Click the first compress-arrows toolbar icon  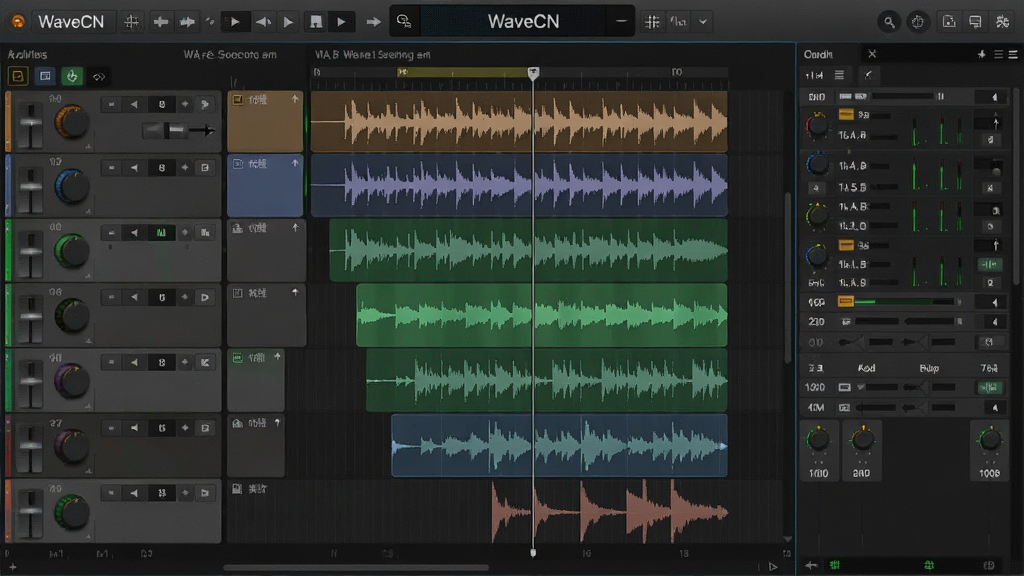point(161,22)
